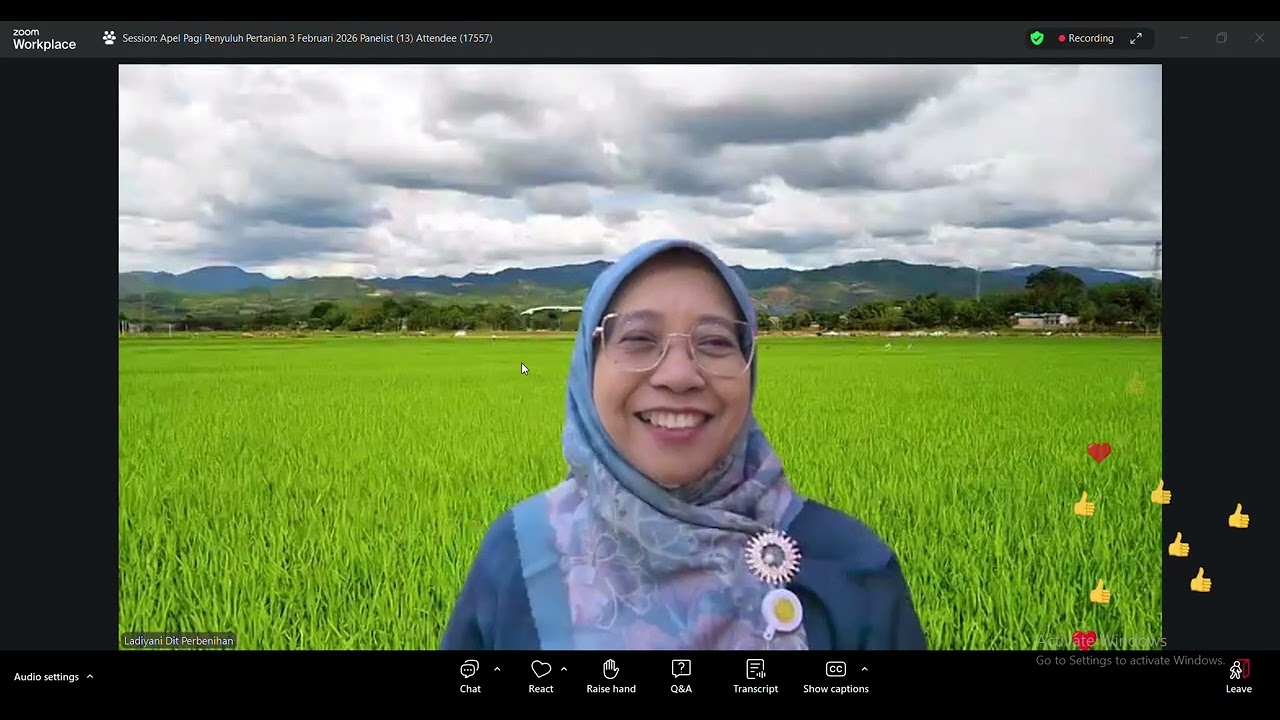Image resolution: width=1280 pixels, height=720 pixels.
Task: Expand the captions options caret
Action: [864, 669]
